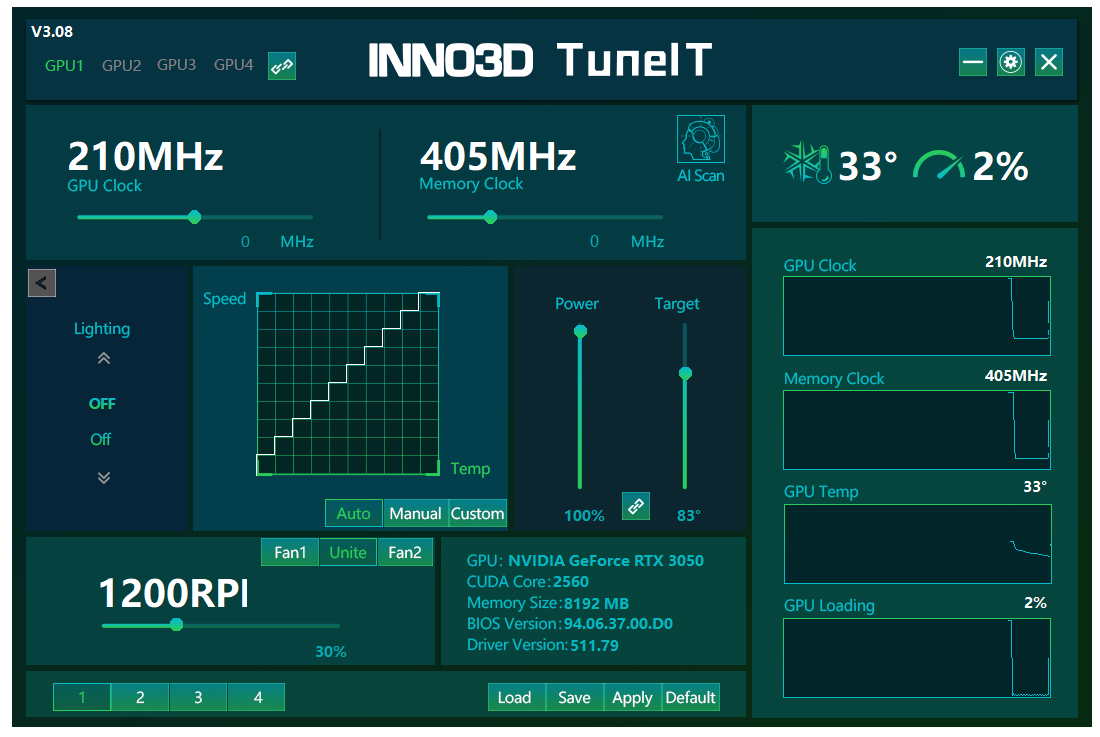Click the 30% fan speed value
The image size is (1100, 737).
(x=331, y=651)
